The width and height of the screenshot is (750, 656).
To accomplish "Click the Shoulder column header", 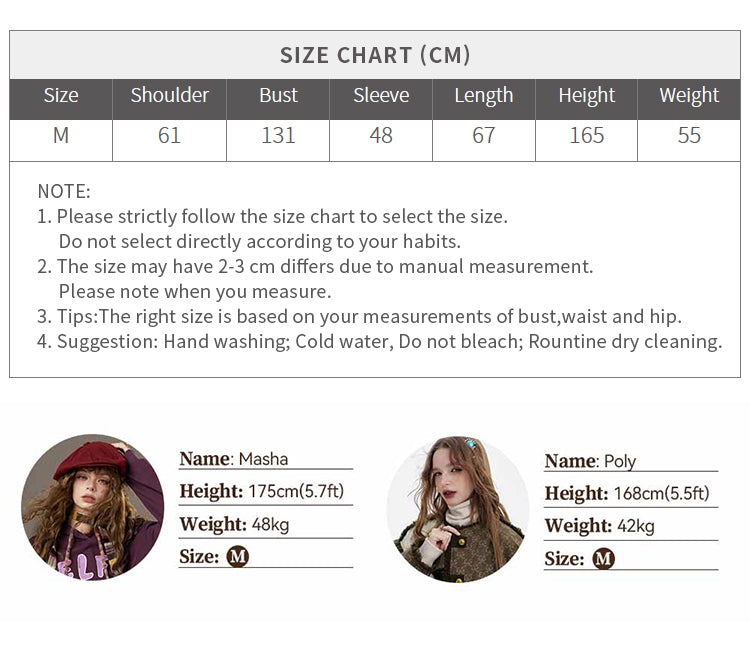I will pos(169,95).
